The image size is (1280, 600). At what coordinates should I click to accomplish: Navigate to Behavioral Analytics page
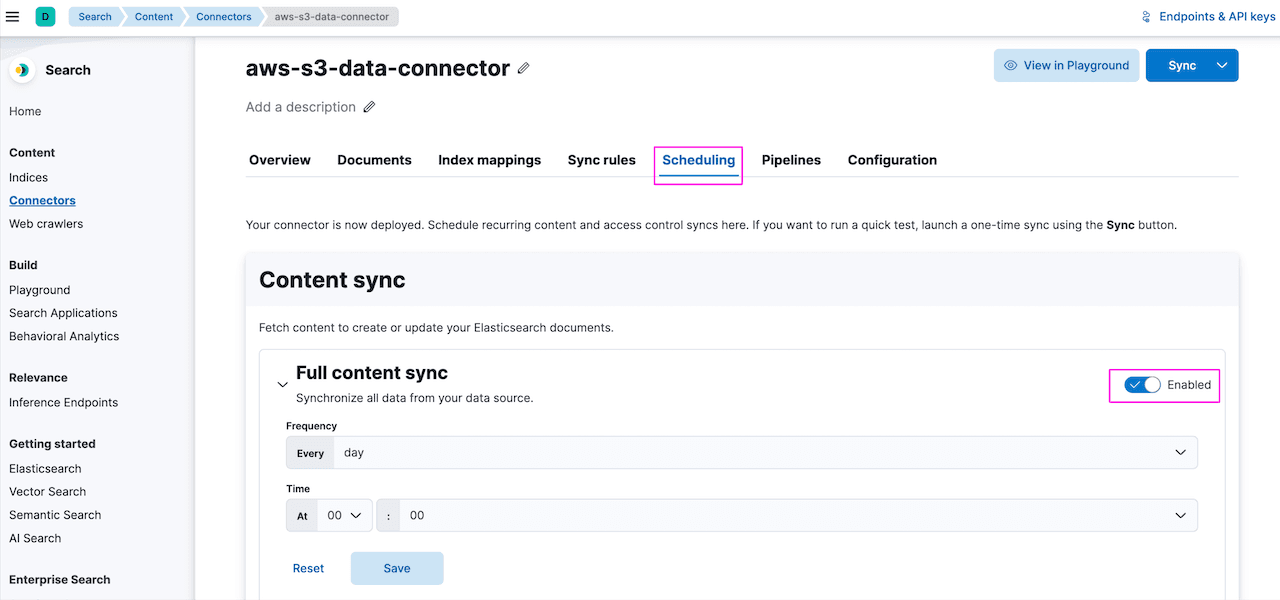(x=63, y=336)
